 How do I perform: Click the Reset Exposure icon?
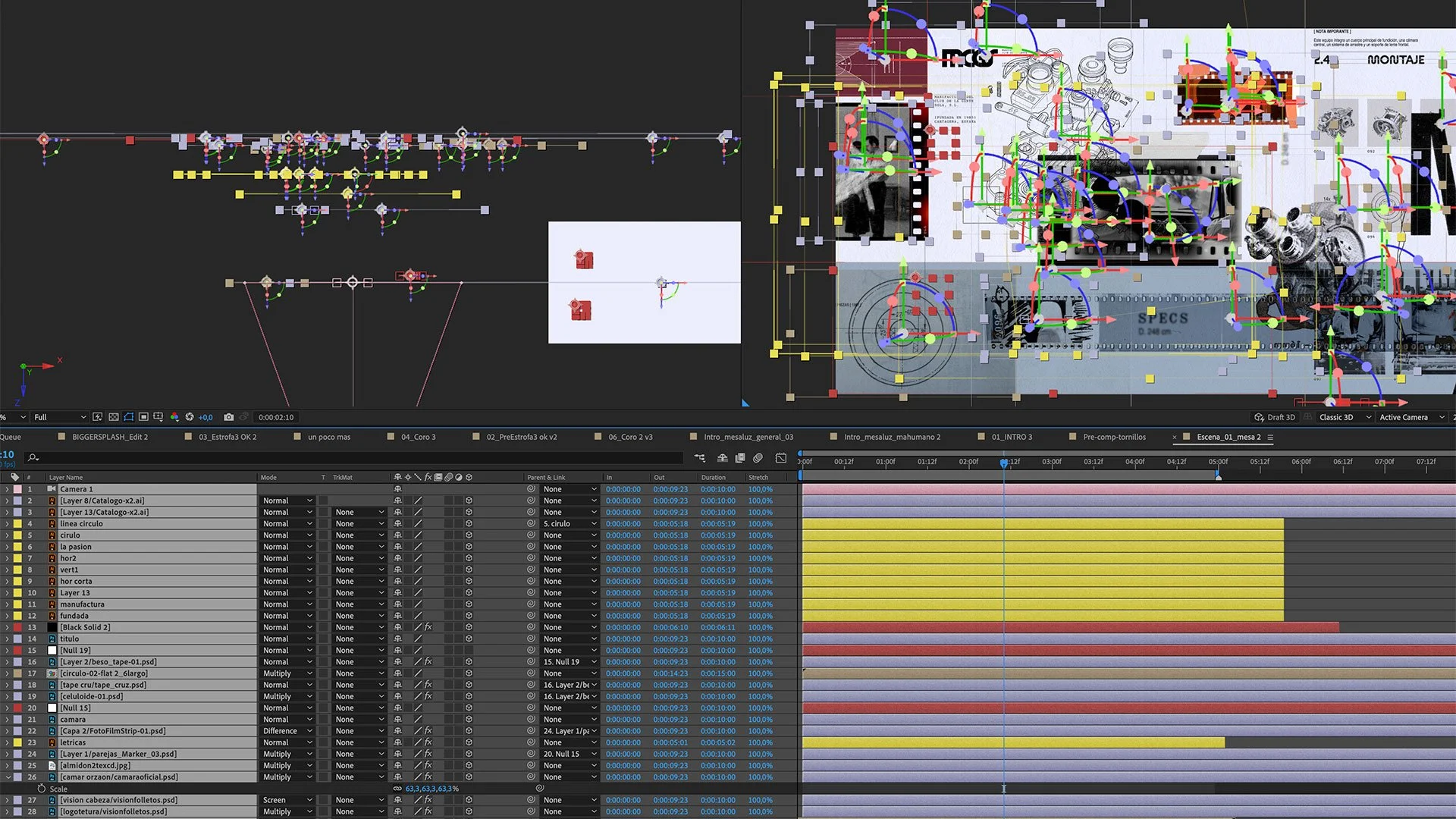[x=190, y=417]
